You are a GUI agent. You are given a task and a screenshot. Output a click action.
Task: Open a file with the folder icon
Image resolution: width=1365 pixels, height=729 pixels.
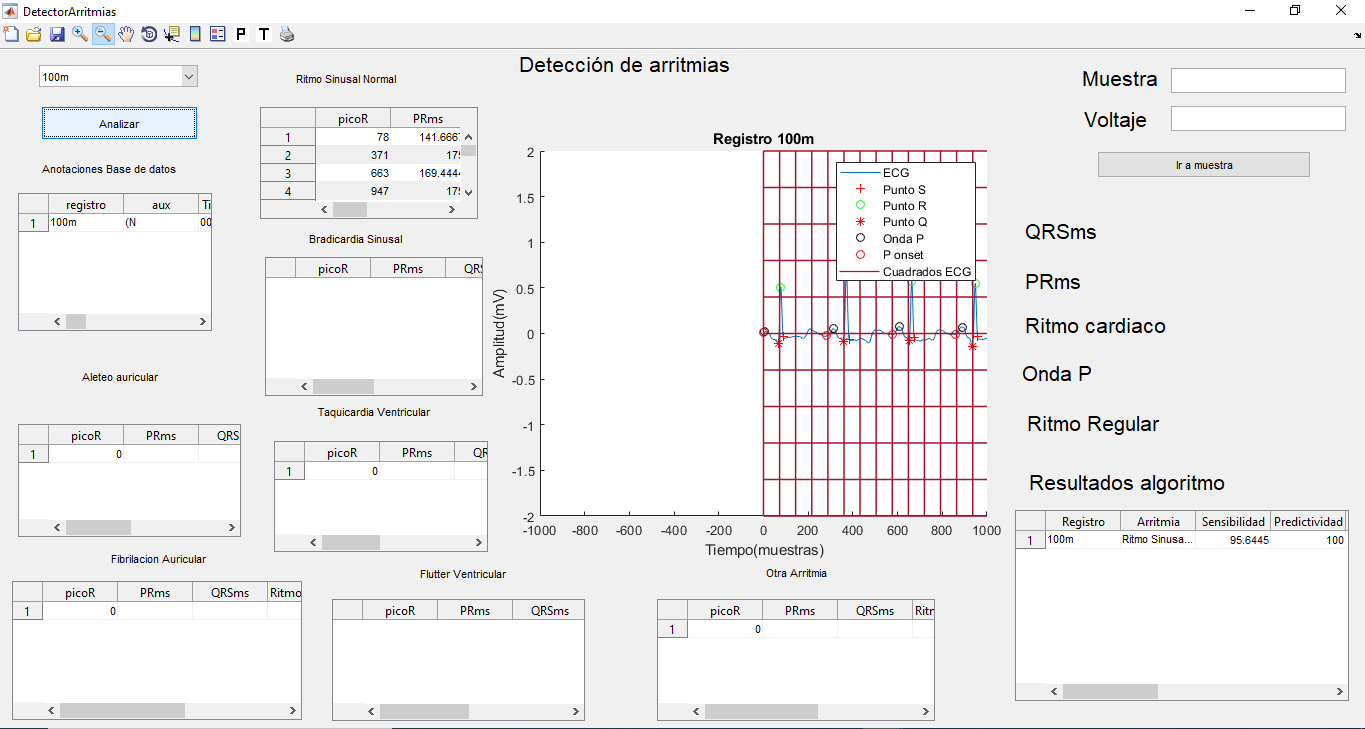[x=33, y=34]
